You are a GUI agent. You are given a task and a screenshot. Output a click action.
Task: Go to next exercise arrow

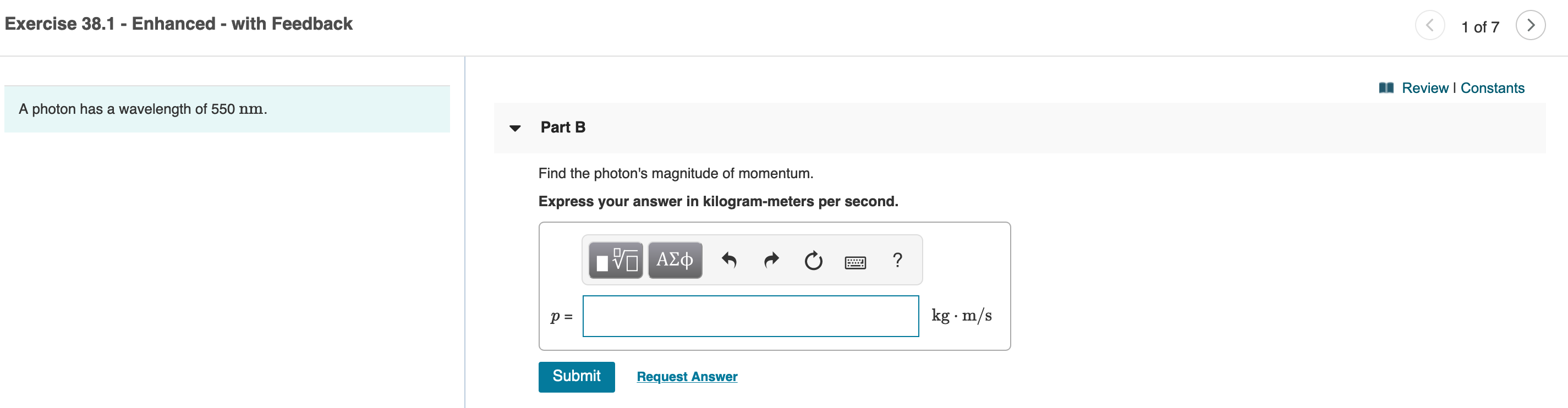tap(1530, 25)
